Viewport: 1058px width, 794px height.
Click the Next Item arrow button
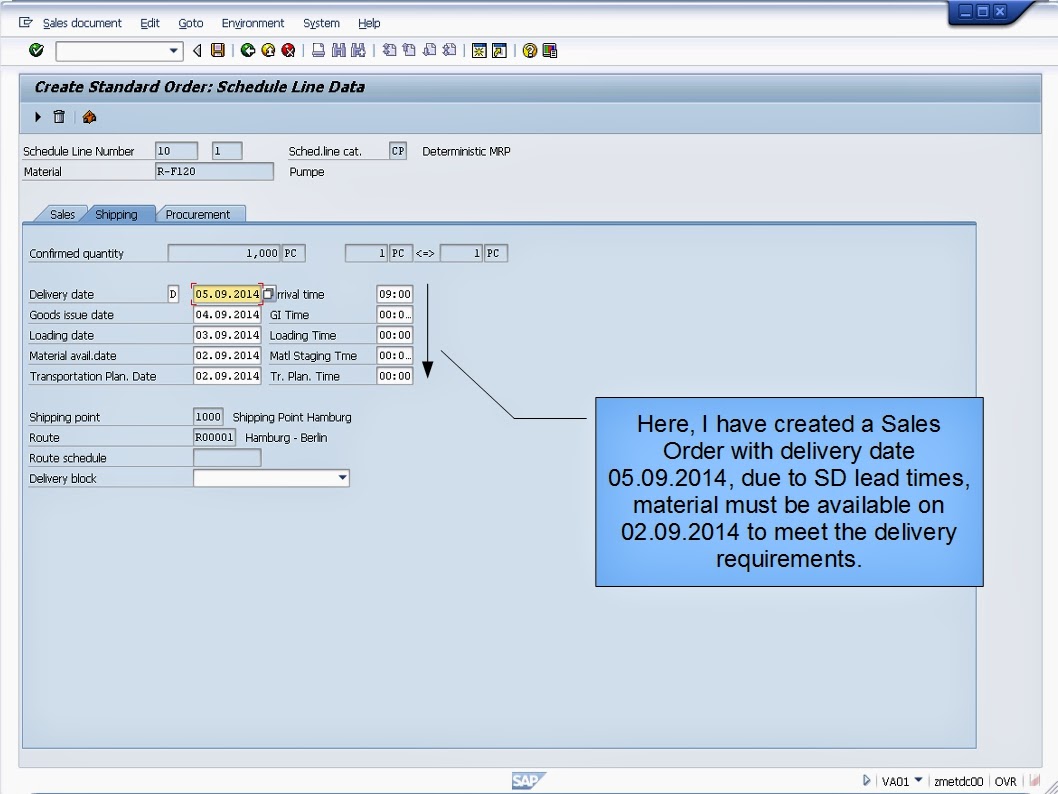(37, 117)
